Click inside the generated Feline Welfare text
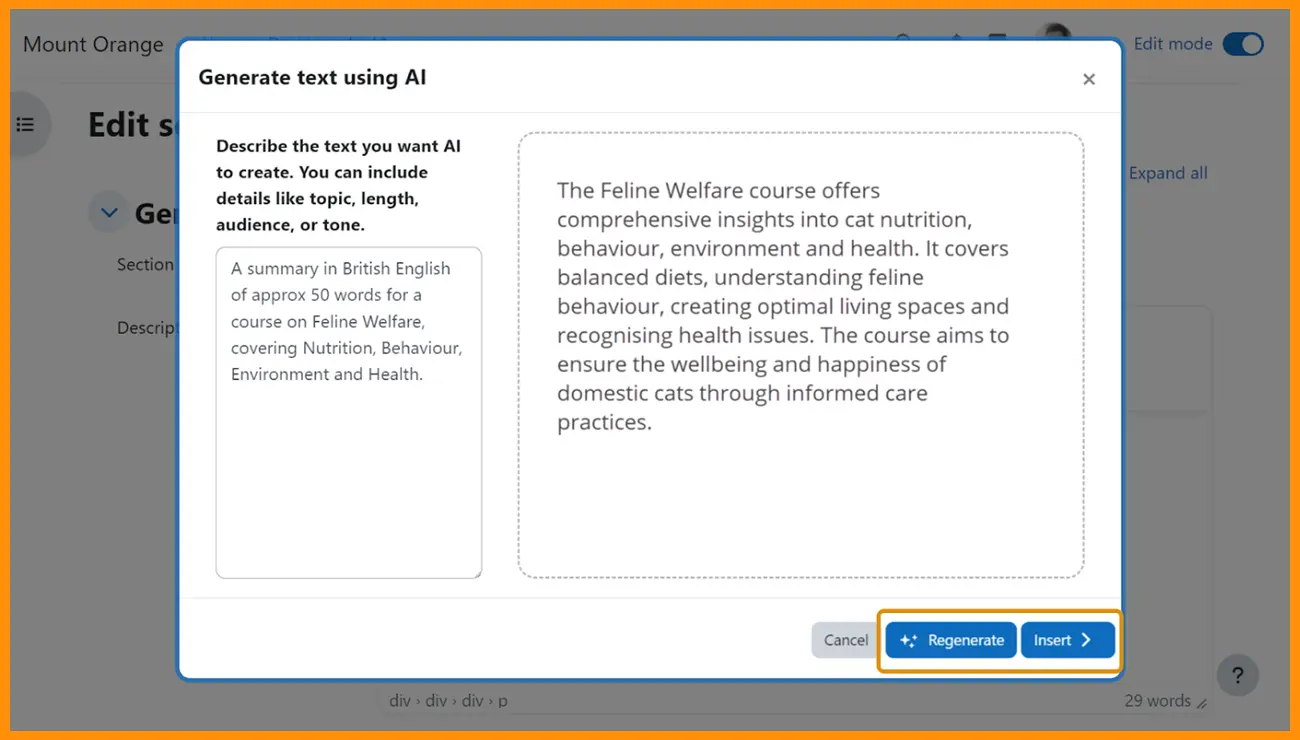Viewport: 1300px width, 740px height. [782, 306]
